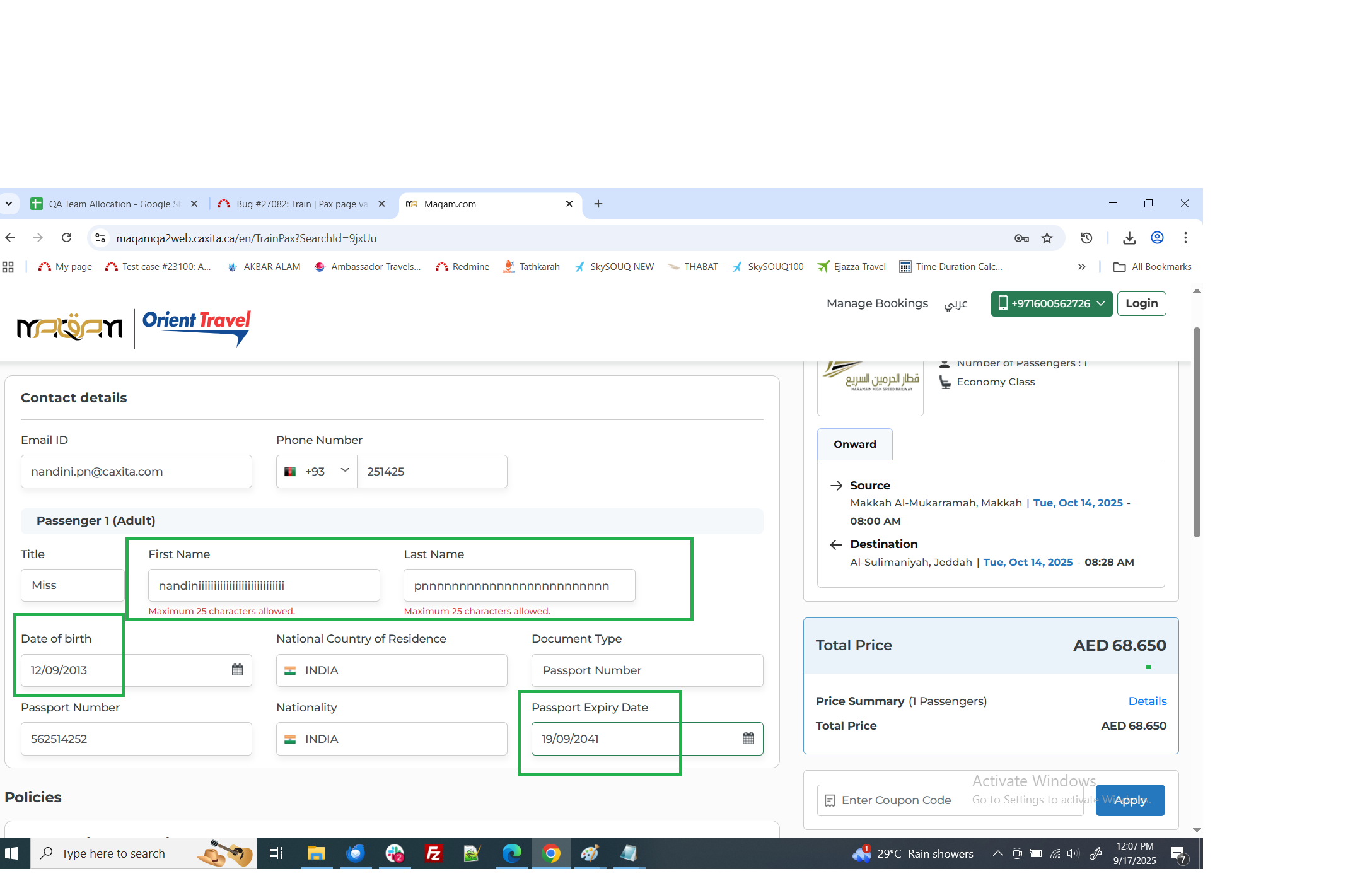Choose the National Country of Residence dropdown
Screen dimensions: 1372x888
coord(391,670)
